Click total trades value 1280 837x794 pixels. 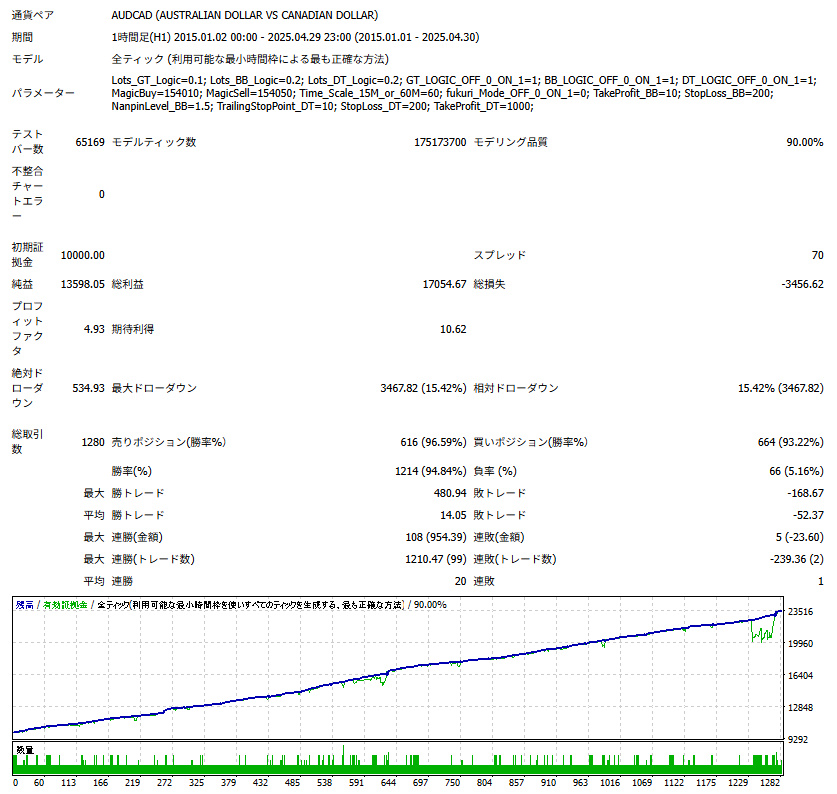click(93, 442)
